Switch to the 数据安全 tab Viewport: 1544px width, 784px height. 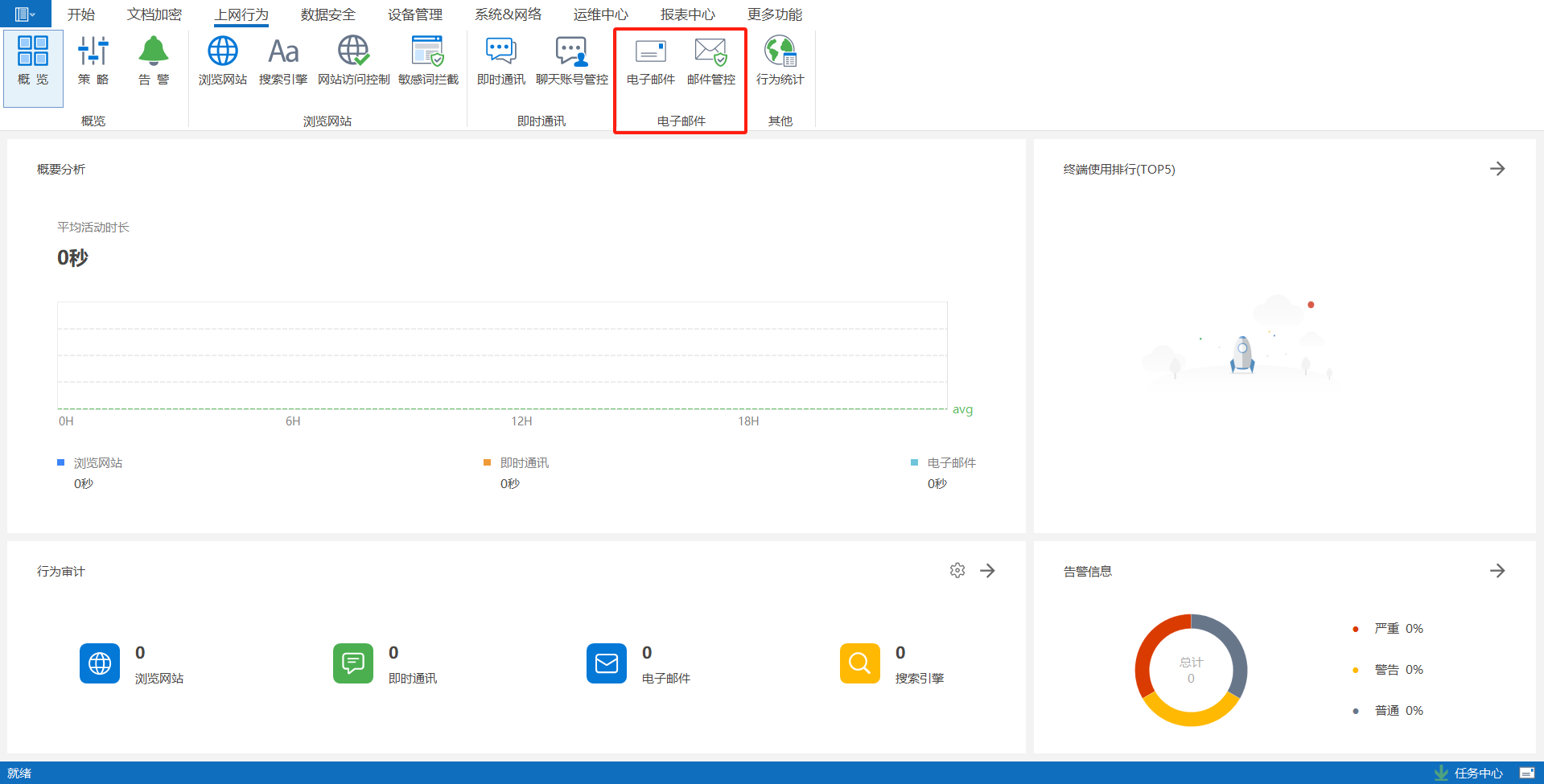point(327,14)
